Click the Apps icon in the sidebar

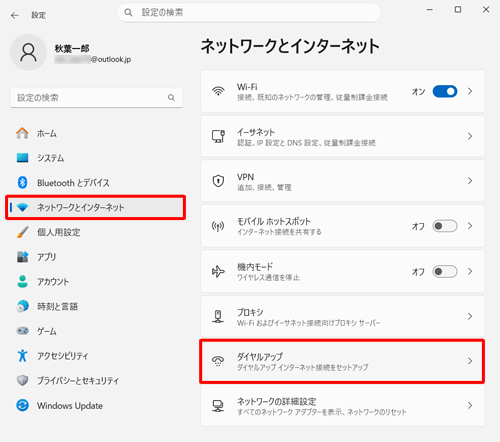pyautogui.click(x=22, y=257)
